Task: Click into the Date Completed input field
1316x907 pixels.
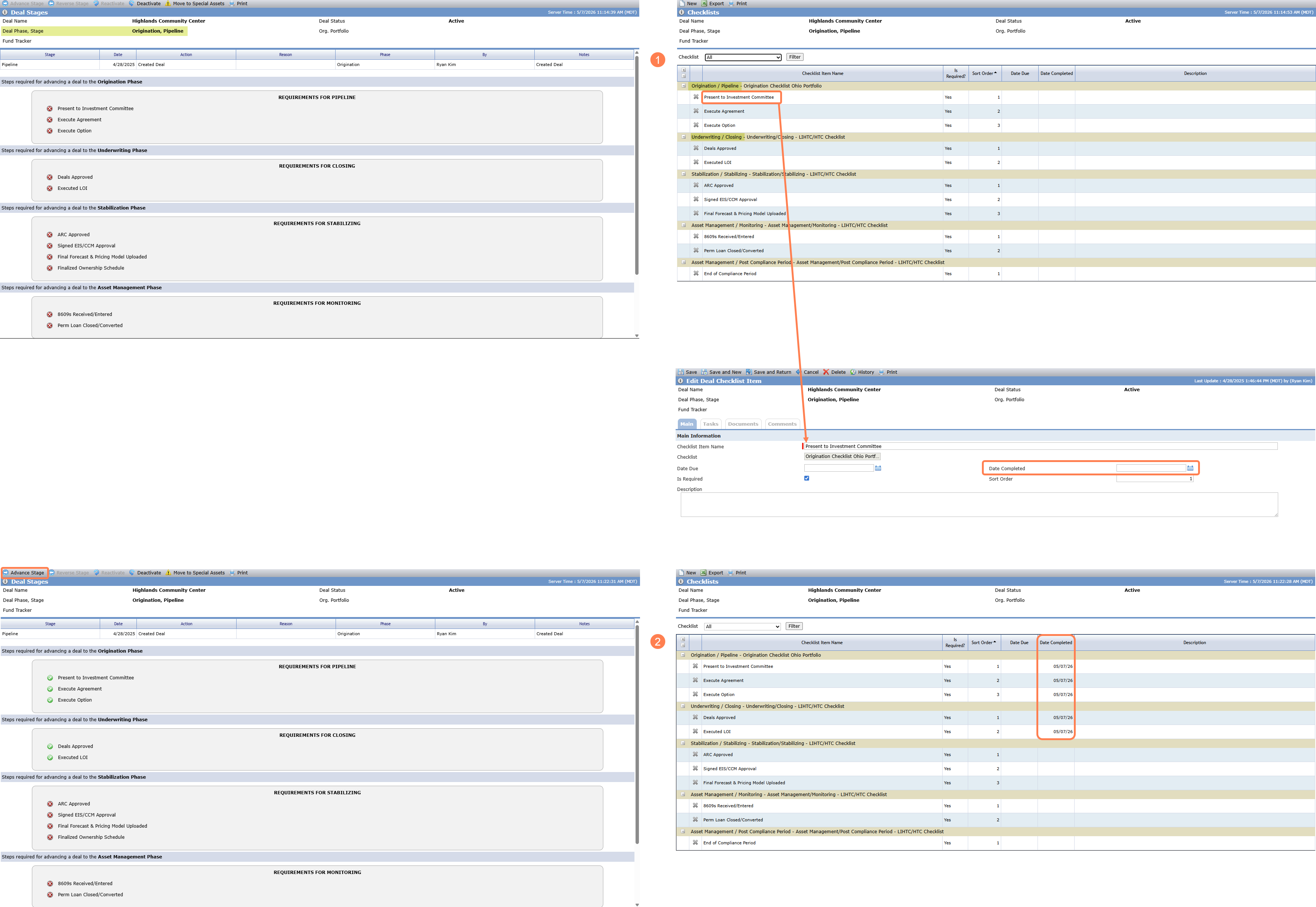Action: (x=1151, y=468)
